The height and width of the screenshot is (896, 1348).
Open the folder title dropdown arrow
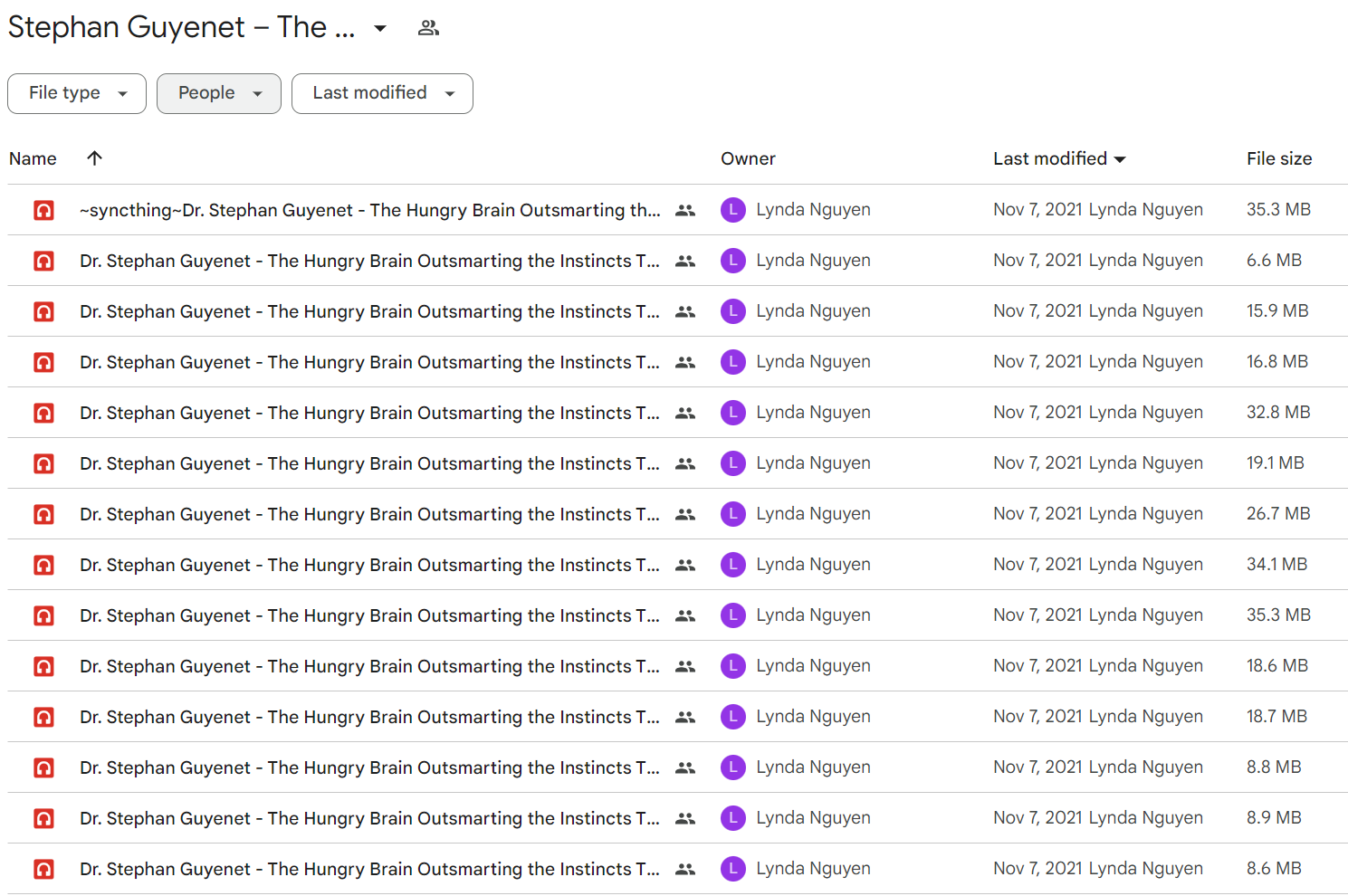coord(380,28)
